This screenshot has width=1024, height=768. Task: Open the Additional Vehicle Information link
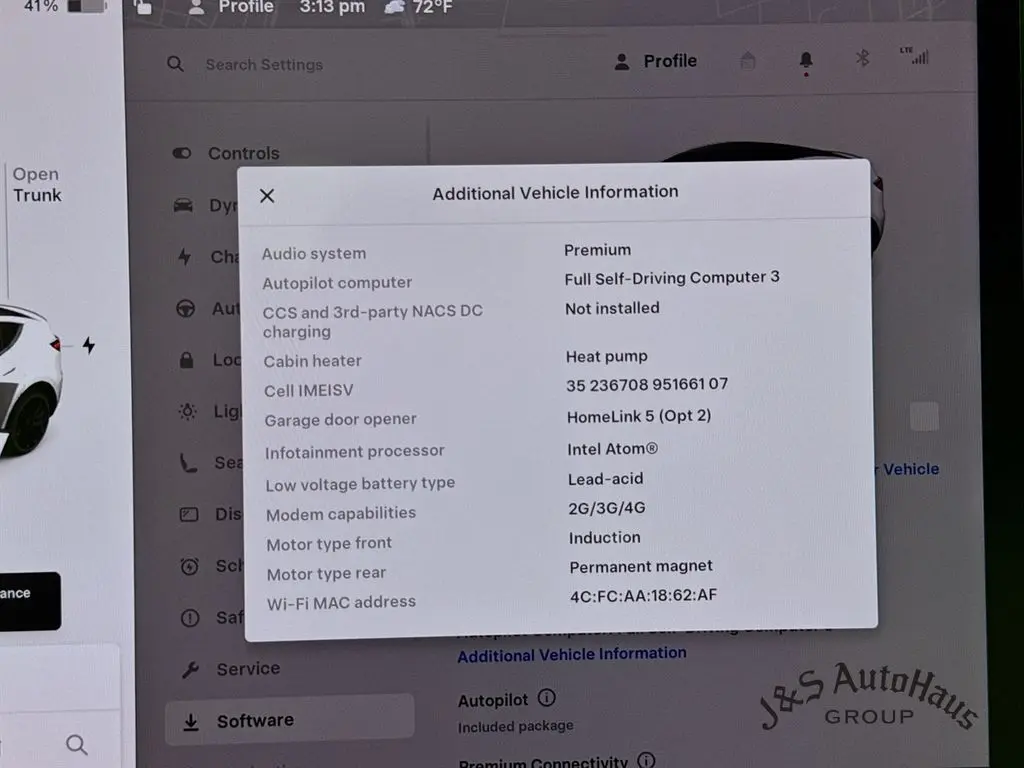point(571,654)
